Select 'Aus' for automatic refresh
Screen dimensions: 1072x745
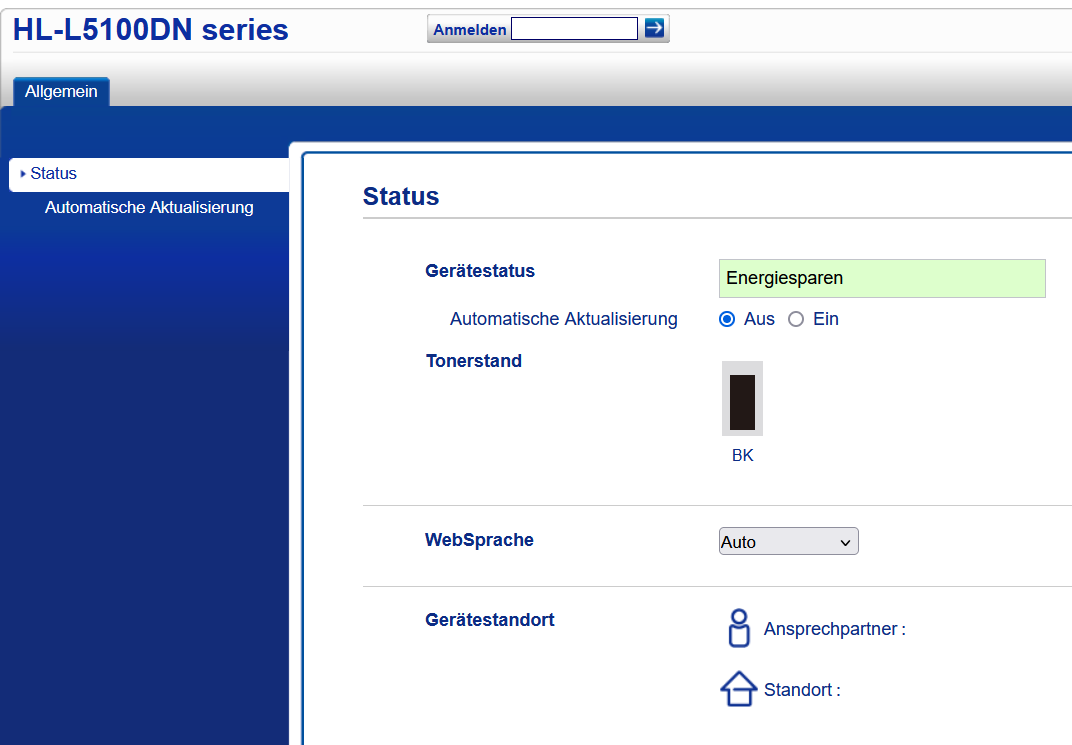click(727, 319)
